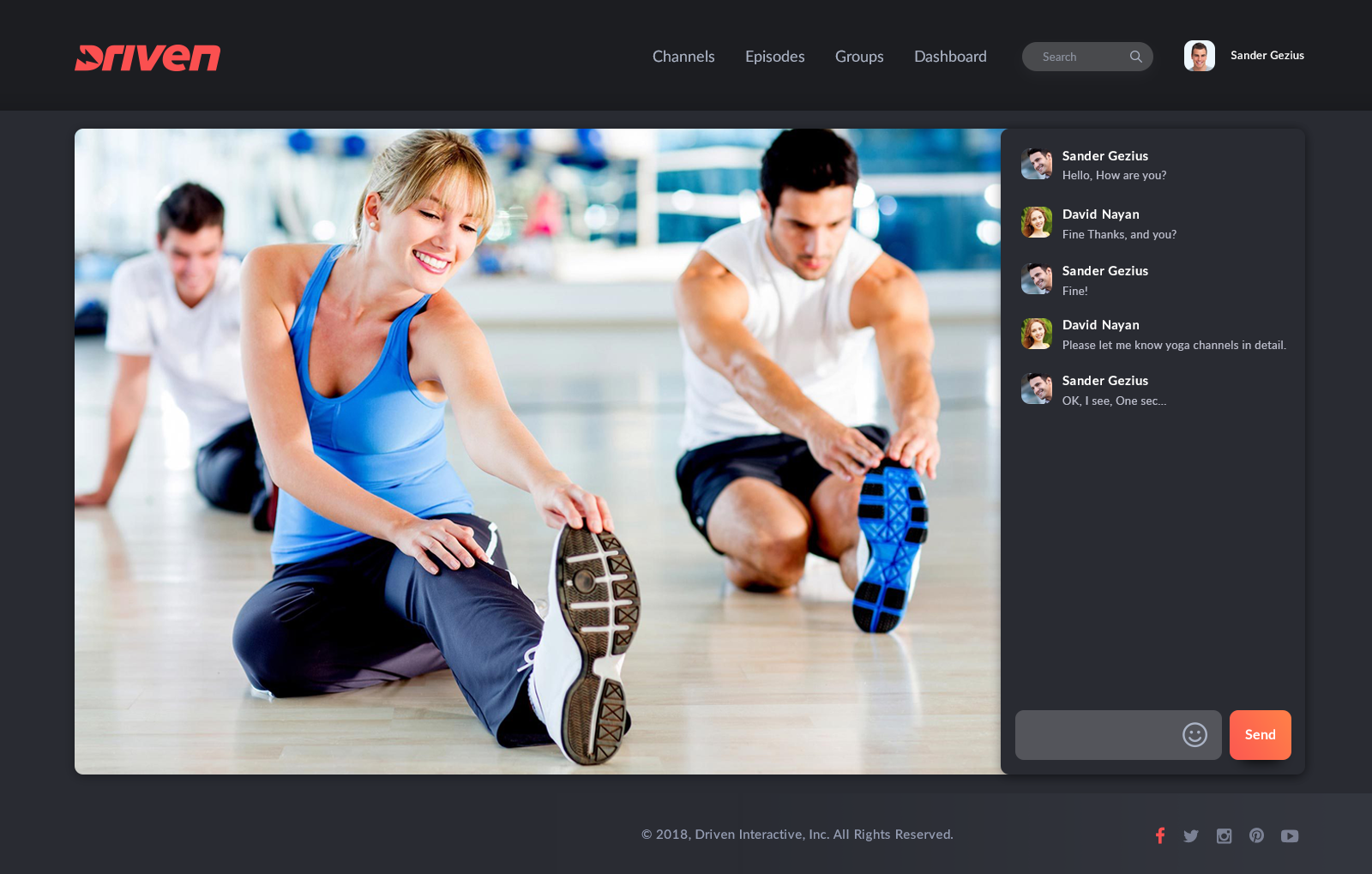Screen dimensions: 1372x874
Task: Click the Sander Gezius username in header
Action: point(1267,56)
